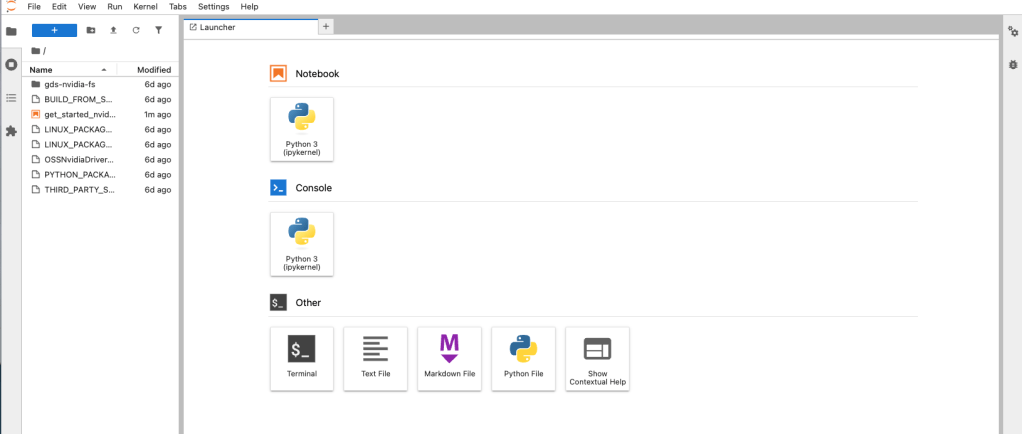Open Show Contextual Help card

pyautogui.click(x=597, y=358)
